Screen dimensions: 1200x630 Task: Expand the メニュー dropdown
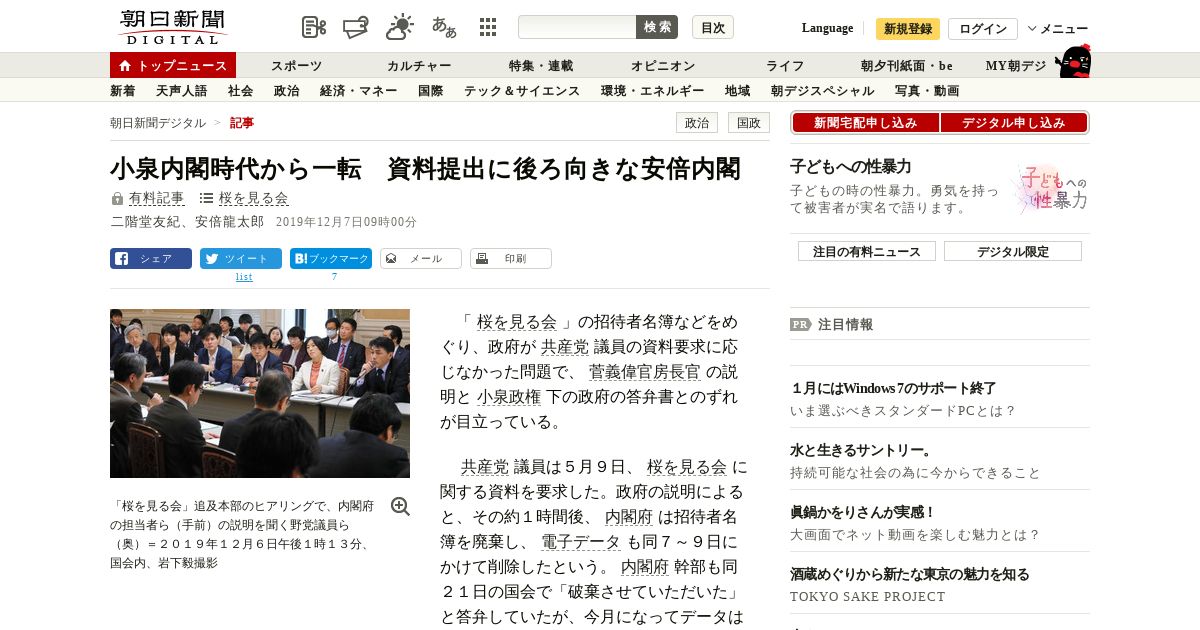tap(1057, 29)
